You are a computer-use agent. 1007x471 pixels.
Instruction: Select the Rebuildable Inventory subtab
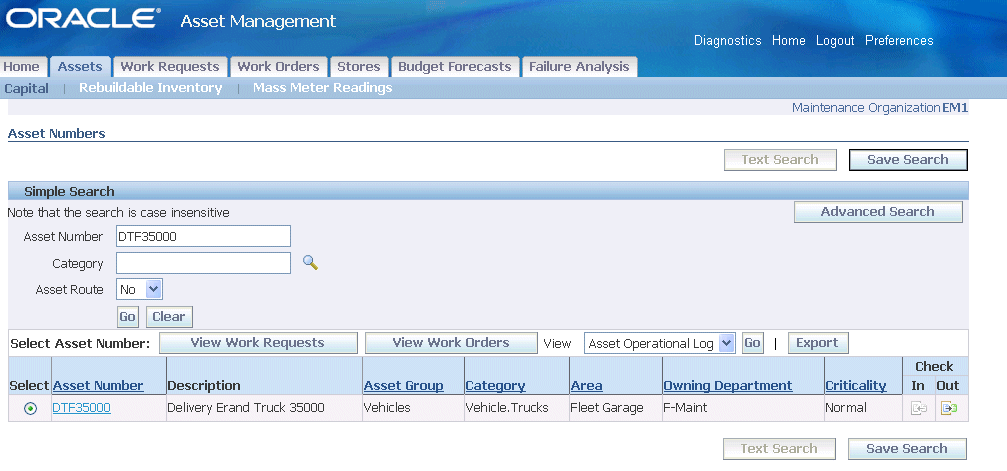click(x=150, y=88)
